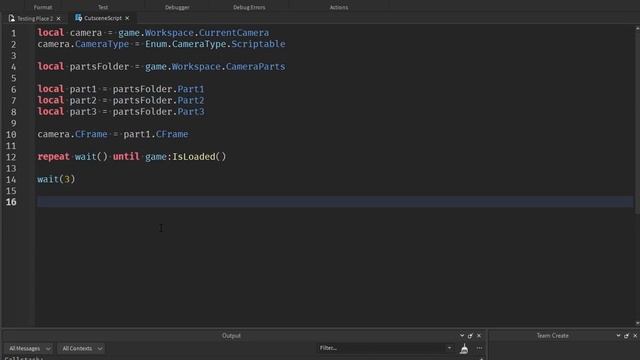The image size is (640, 360).
Task: Click line number 1 in the gutter
Action: [13, 33]
